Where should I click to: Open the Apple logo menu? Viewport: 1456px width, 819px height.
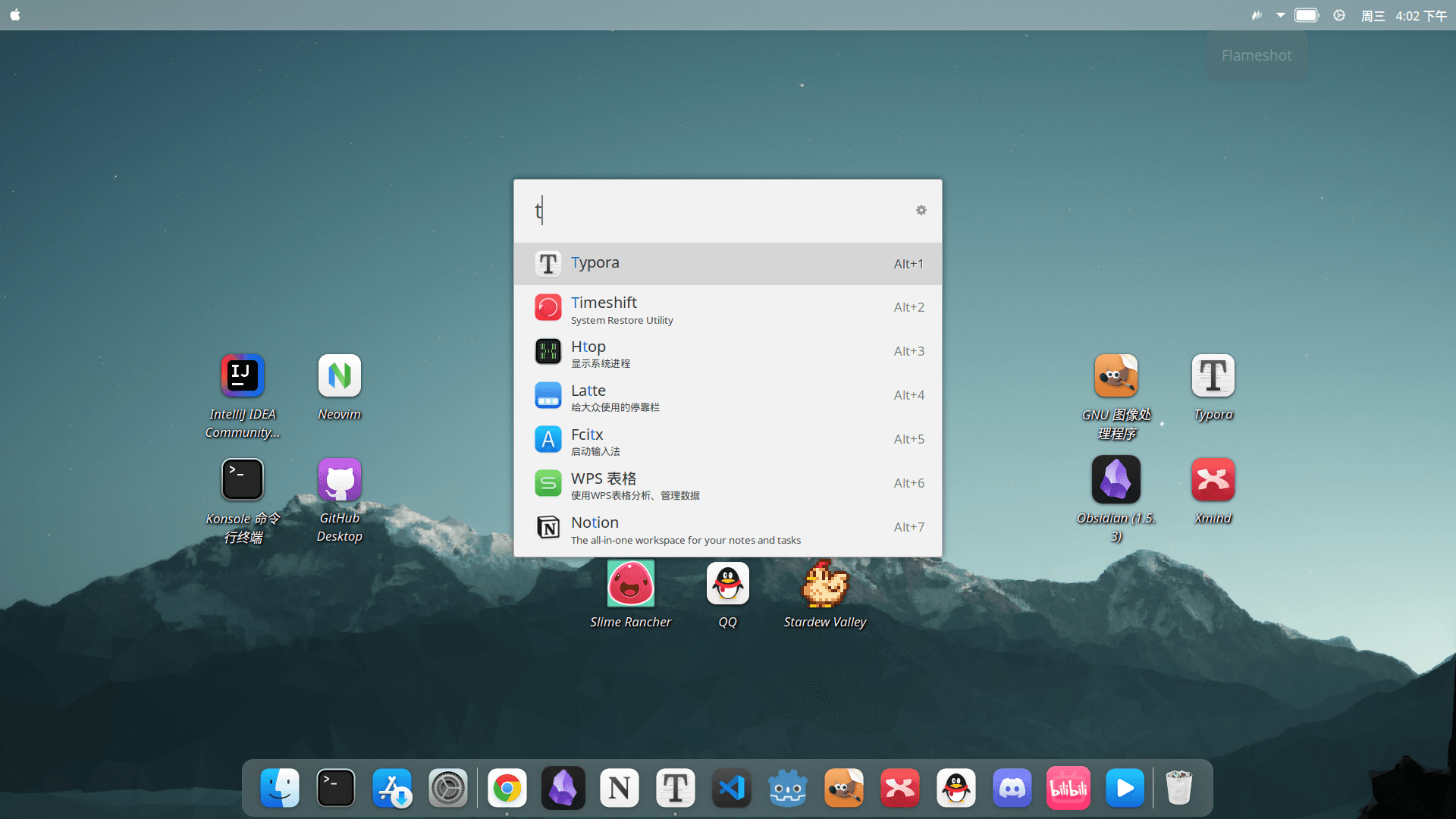pos(15,15)
